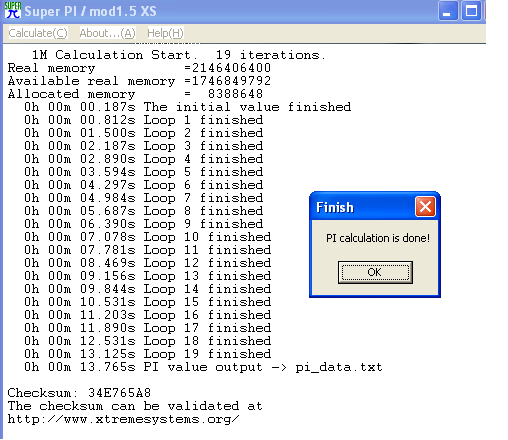Click the 1M Calculation Start line
Image resolution: width=508 pixels, height=440 pixels.
point(179,55)
